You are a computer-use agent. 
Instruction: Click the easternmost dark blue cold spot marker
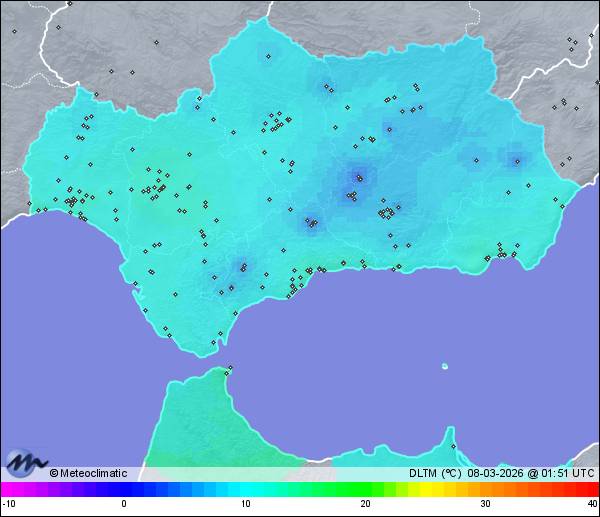(x=516, y=159)
